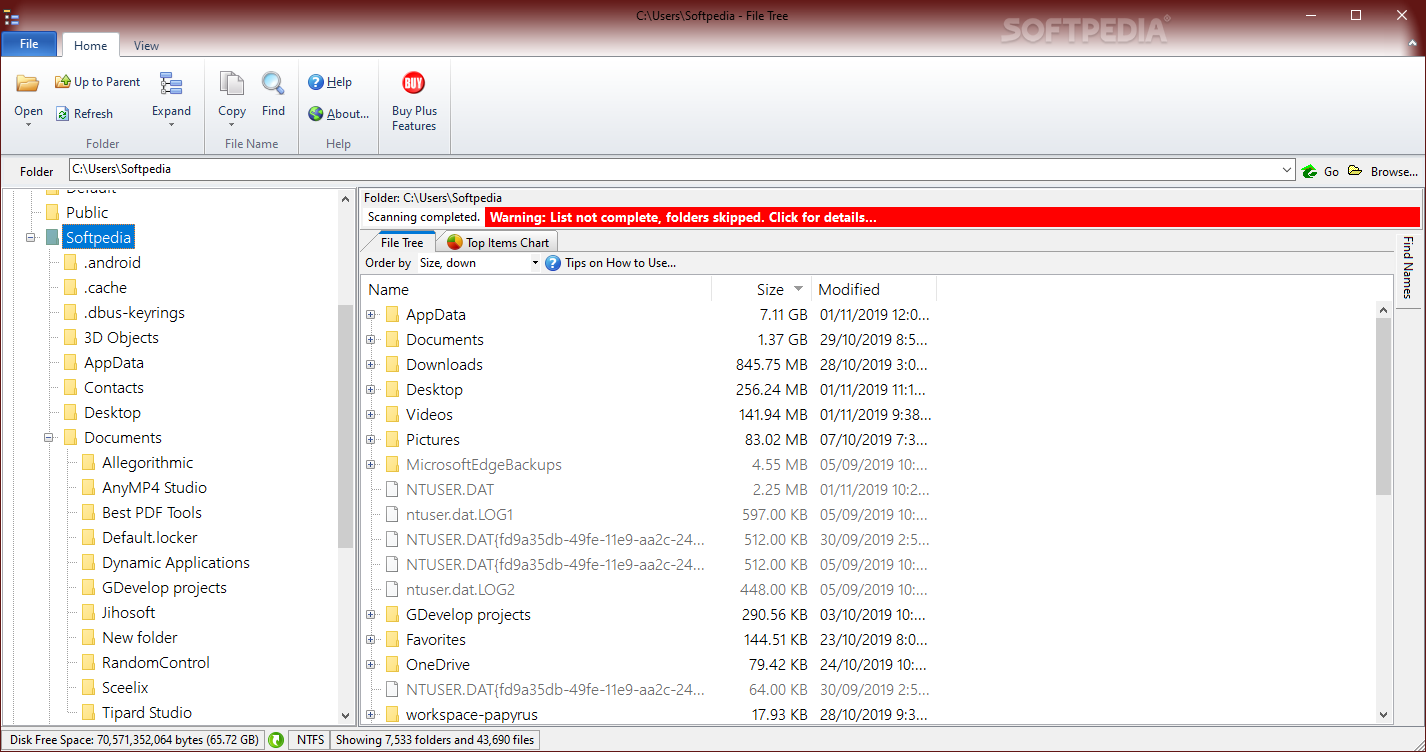
Task: Switch to Top Items Chart tab
Action: [x=497, y=242]
